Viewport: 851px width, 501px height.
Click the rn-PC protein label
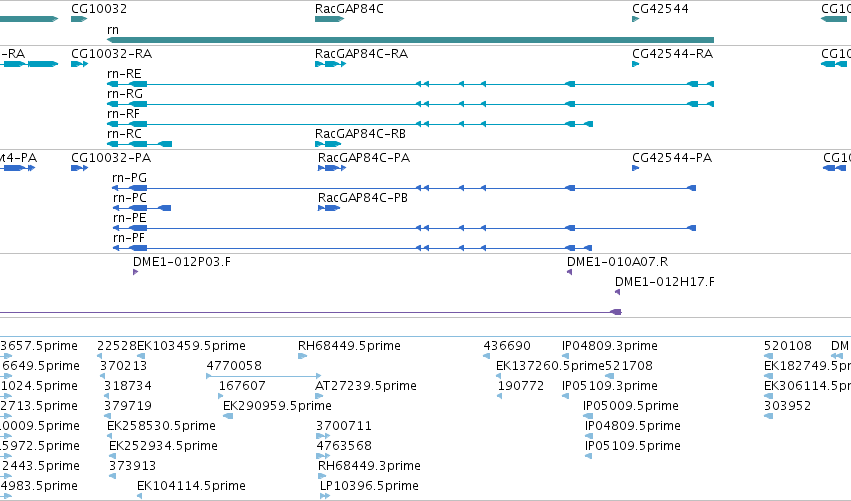[129, 198]
